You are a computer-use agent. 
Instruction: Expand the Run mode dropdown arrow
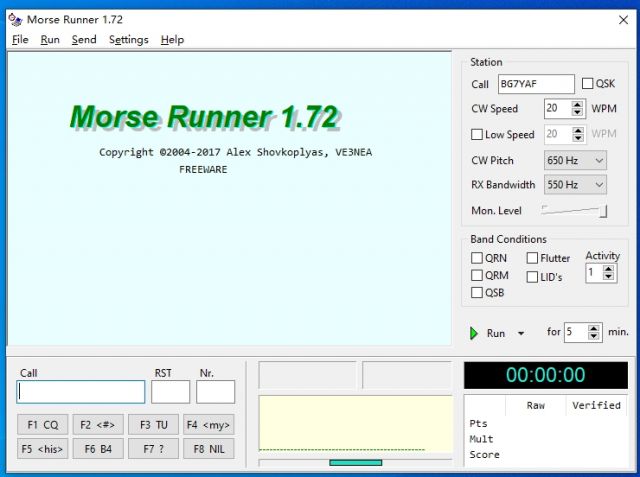[x=521, y=333]
